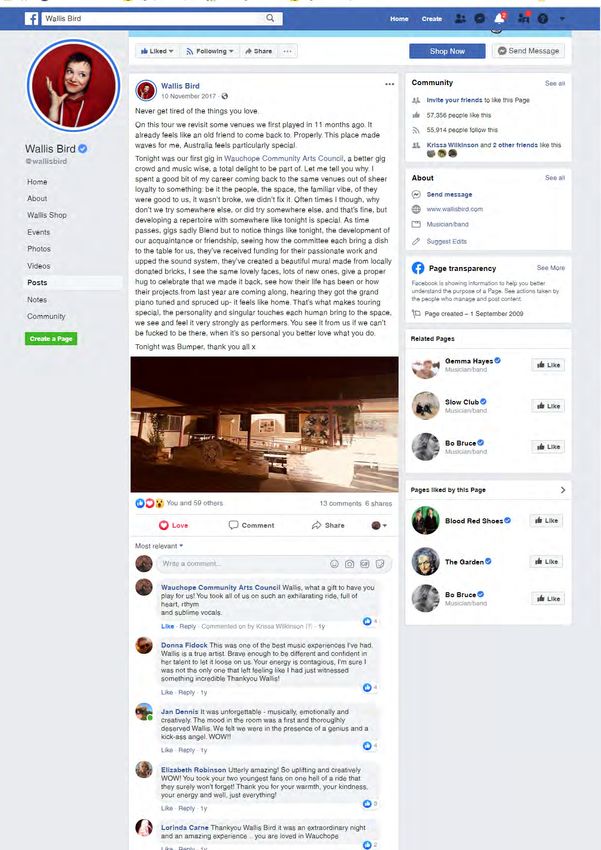
Task: Open the Photos section in sidebar
Action: coord(39,249)
